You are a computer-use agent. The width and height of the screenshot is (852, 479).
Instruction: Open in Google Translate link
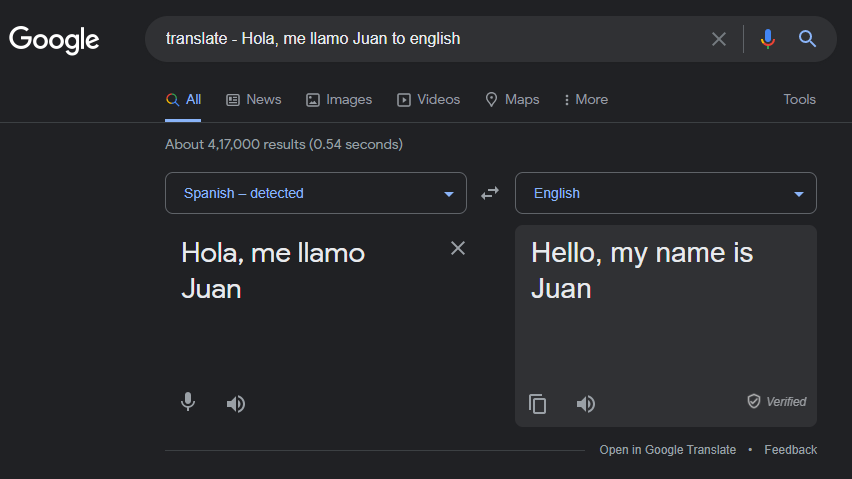pos(667,450)
